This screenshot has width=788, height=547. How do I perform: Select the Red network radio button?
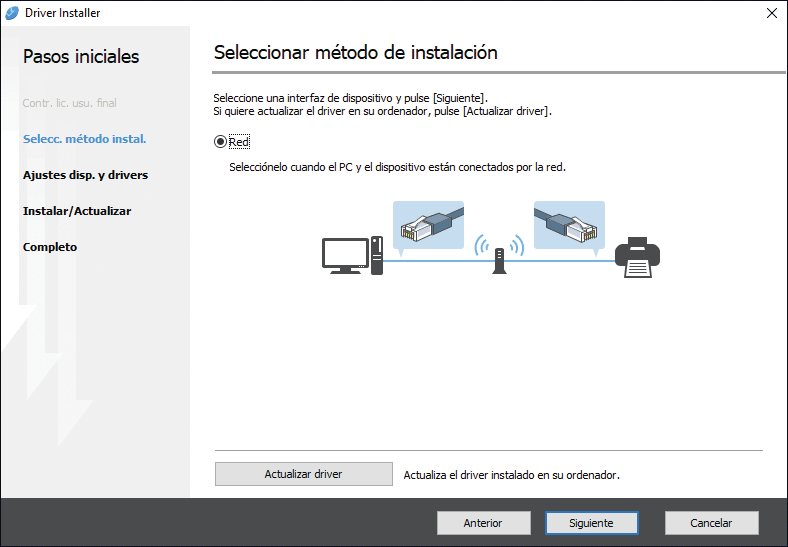(x=221, y=142)
